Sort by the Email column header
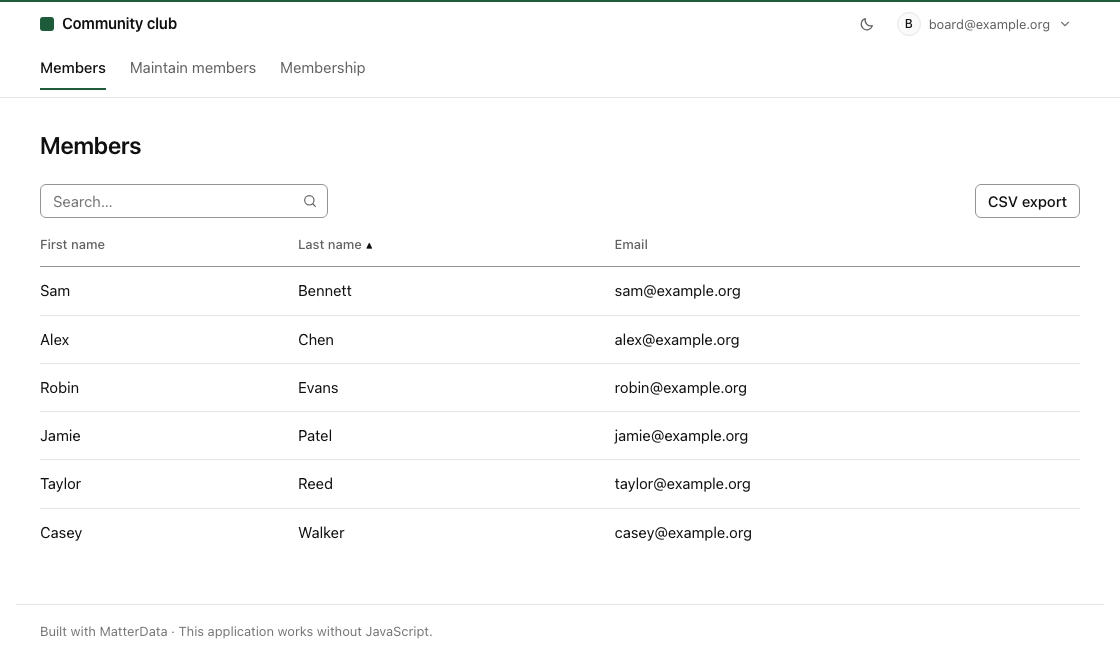Image resolution: width=1120 pixels, height=650 pixels. (x=631, y=245)
